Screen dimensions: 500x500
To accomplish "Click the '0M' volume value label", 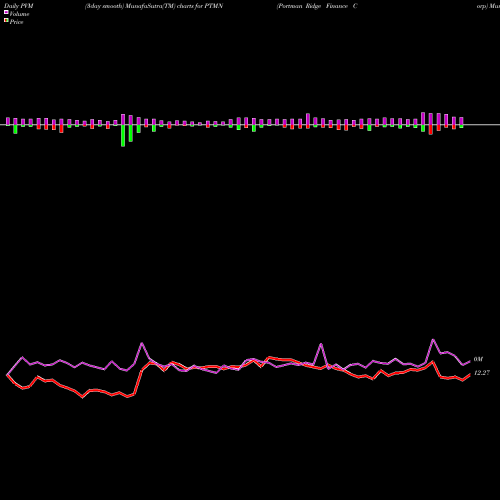I will coord(478,359).
